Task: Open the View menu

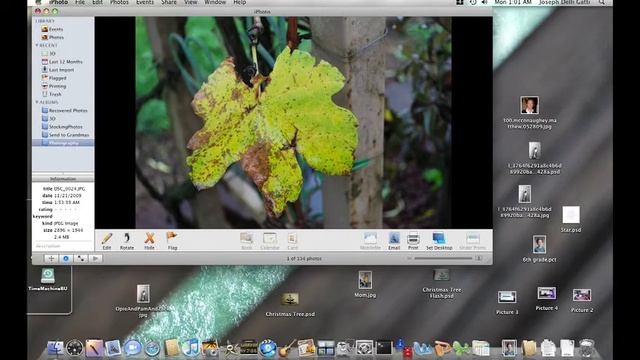Action: 191,2
